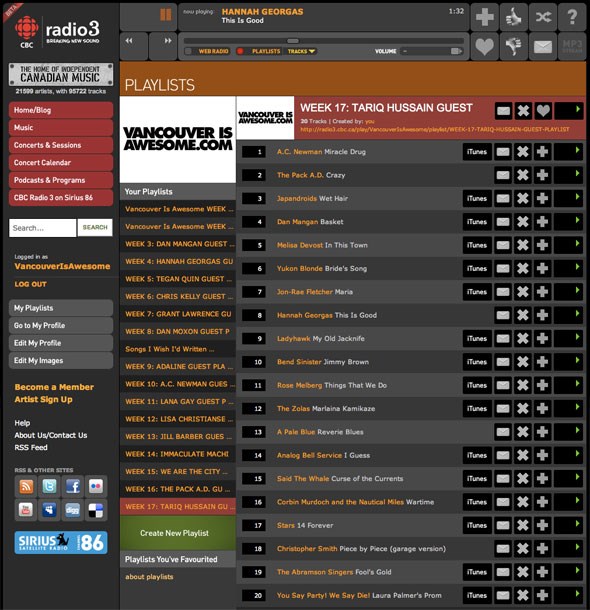Open the Facebook icon in the sidebar

72,486
